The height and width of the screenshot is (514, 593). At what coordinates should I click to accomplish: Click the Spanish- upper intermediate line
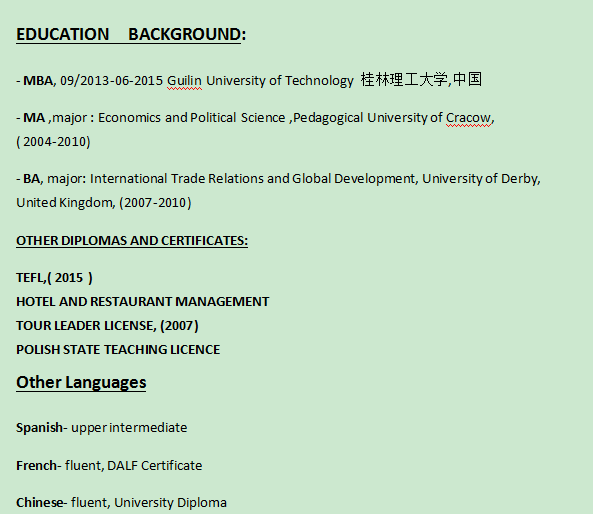pos(102,428)
